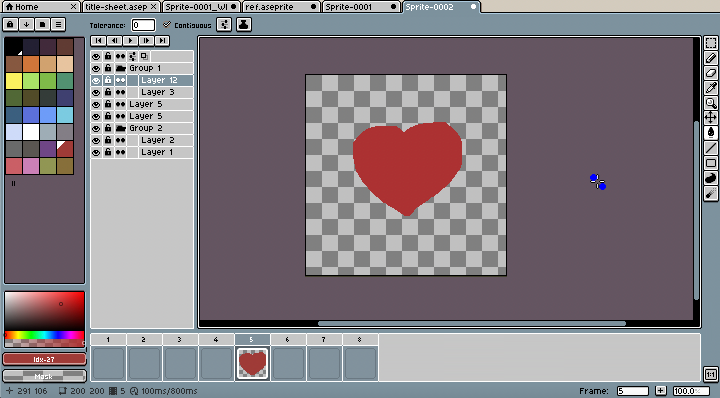
Task: Choose the Rectangle shape tool
Action: [710, 163]
